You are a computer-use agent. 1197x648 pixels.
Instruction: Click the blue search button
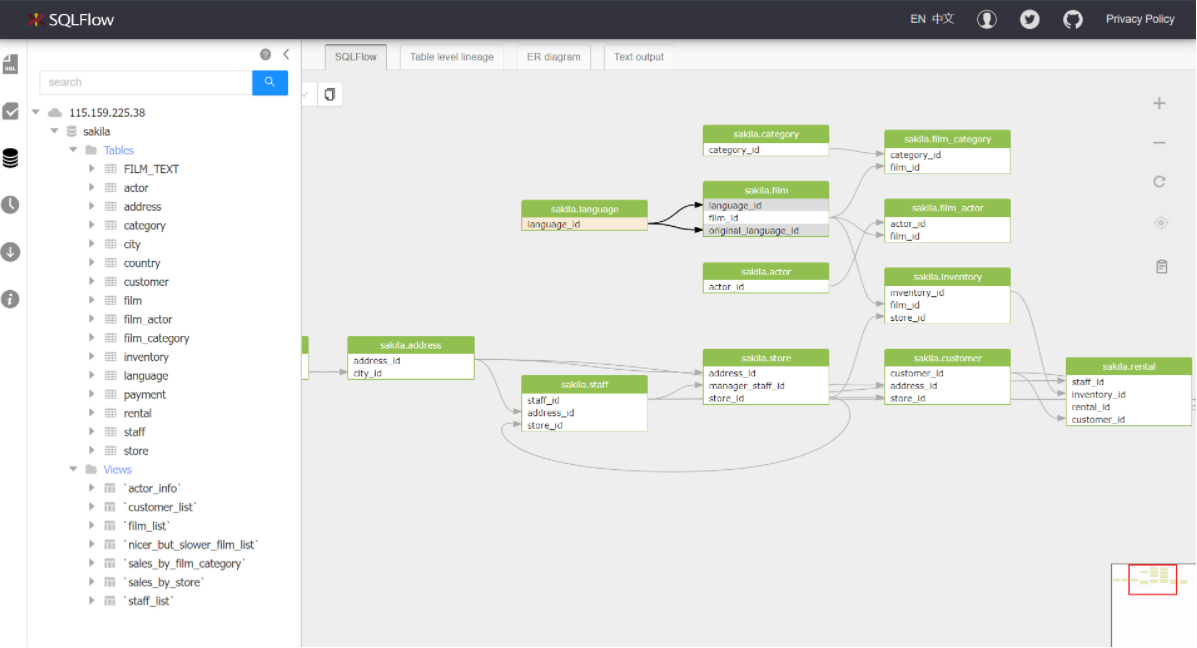tap(270, 82)
